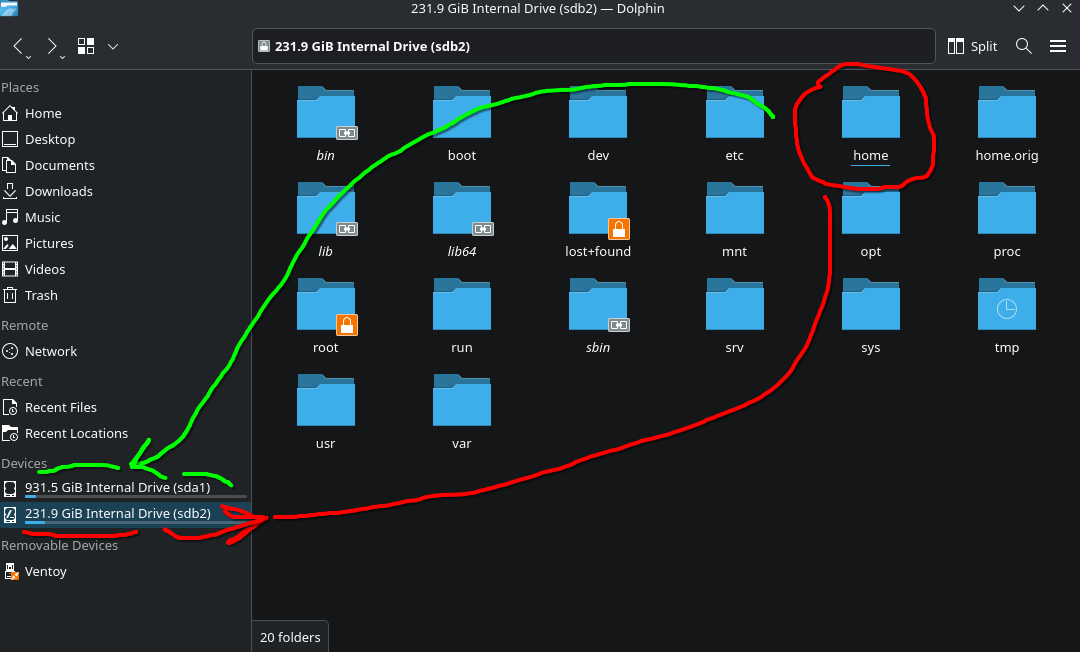Open the etc folder
Viewport: 1080px width, 652px height.
point(734,124)
